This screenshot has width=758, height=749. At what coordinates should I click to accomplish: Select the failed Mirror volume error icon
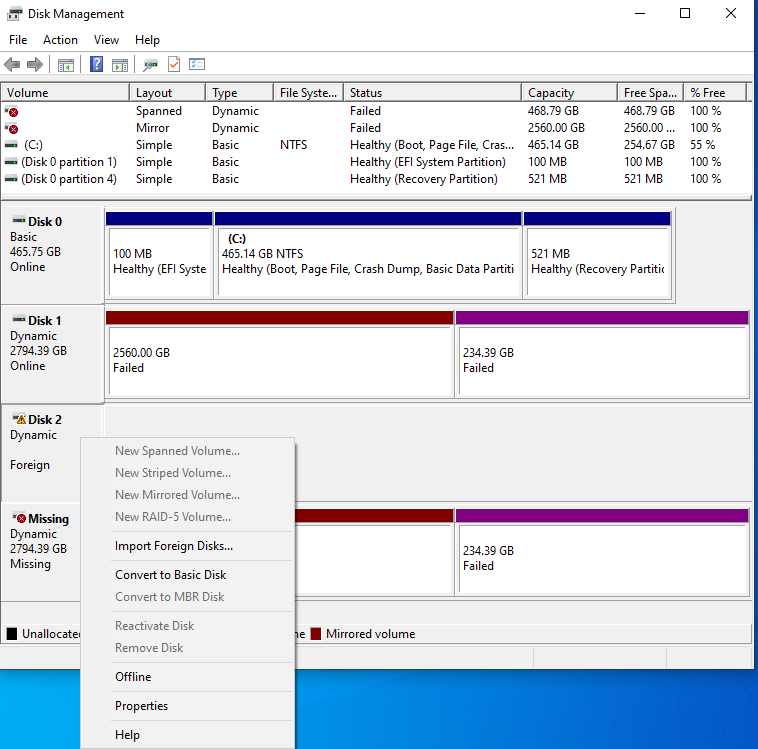point(12,128)
